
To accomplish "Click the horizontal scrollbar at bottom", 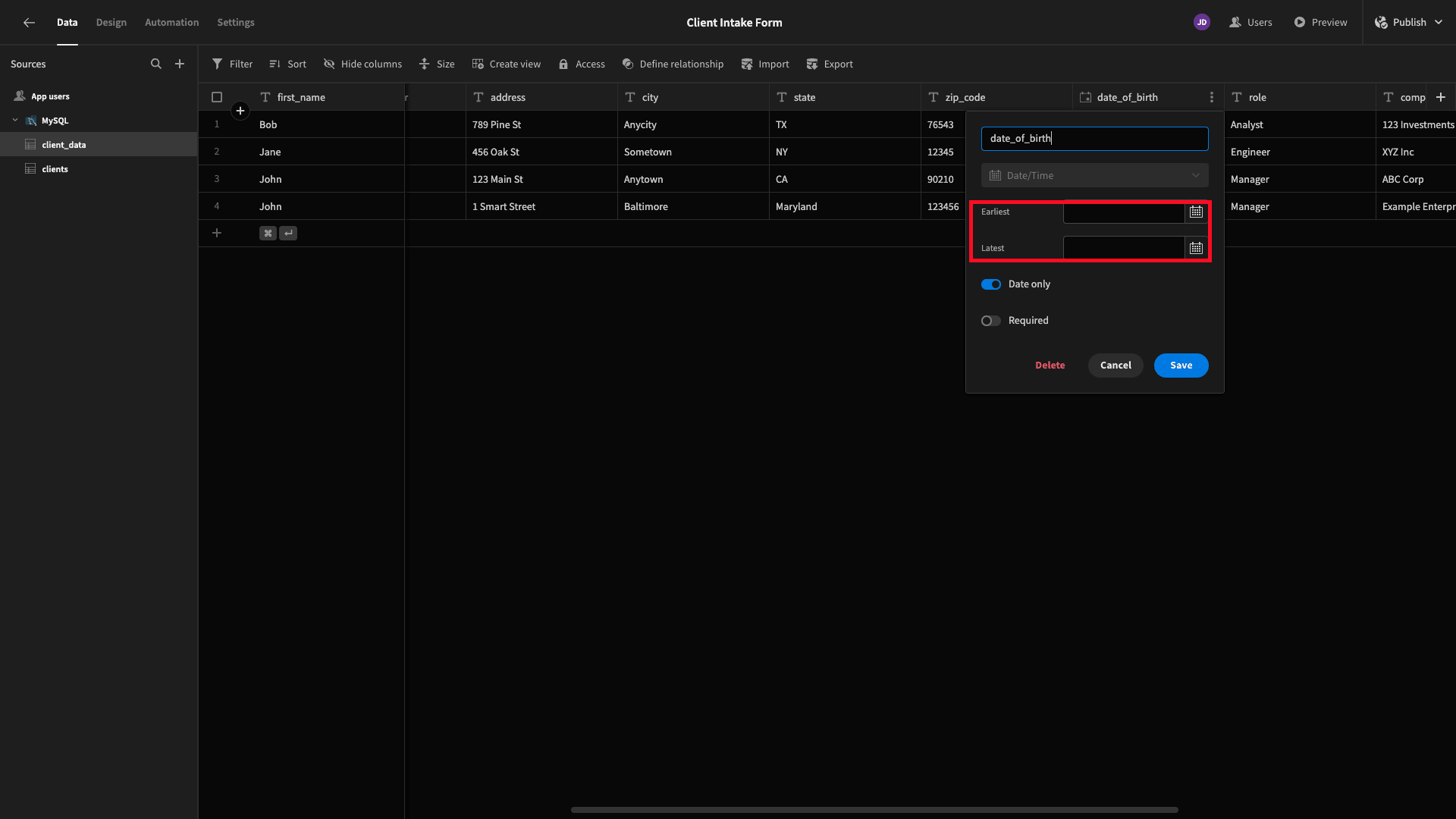I will pos(874,810).
